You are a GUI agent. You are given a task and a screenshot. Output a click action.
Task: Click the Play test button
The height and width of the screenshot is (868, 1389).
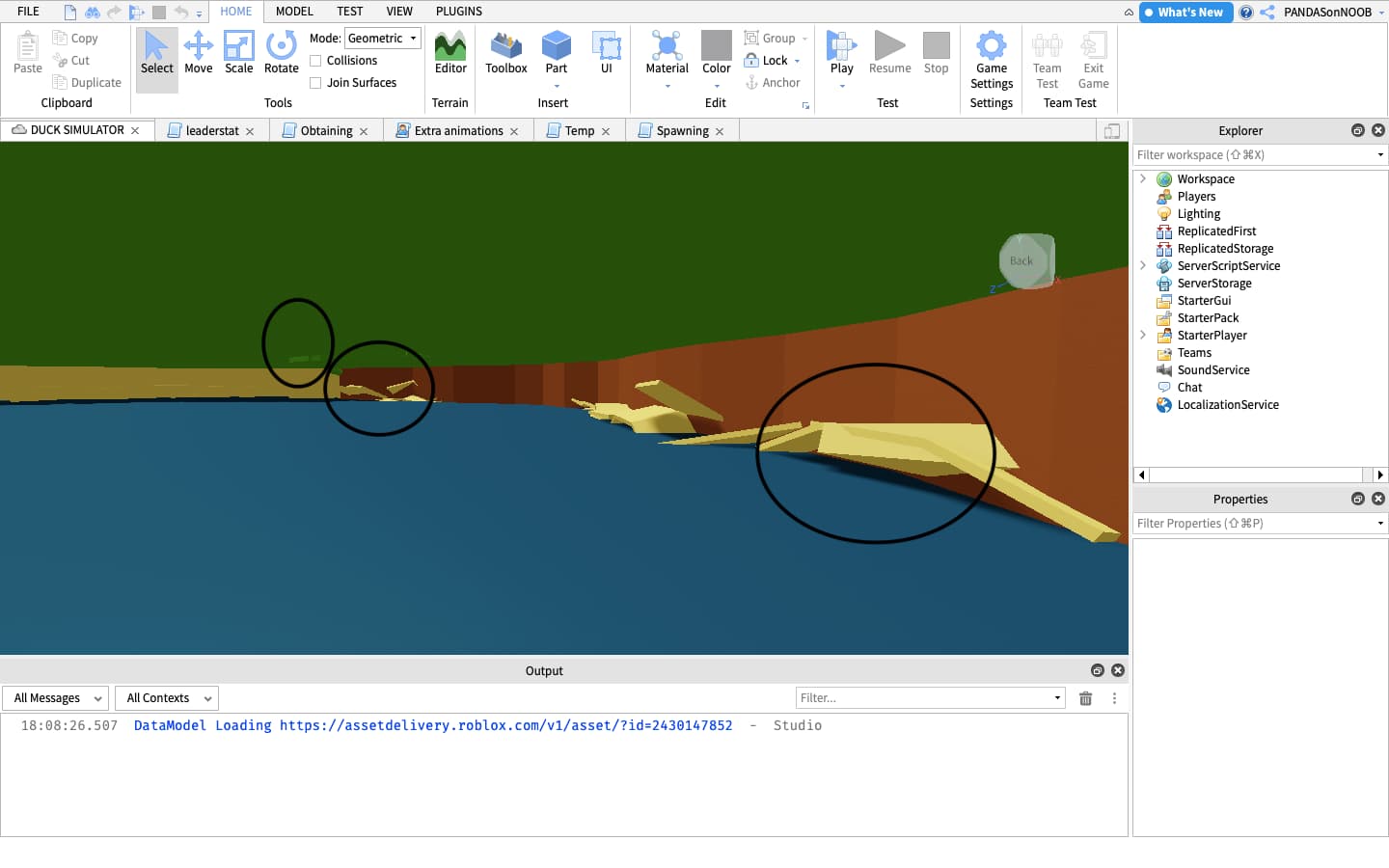(841, 52)
